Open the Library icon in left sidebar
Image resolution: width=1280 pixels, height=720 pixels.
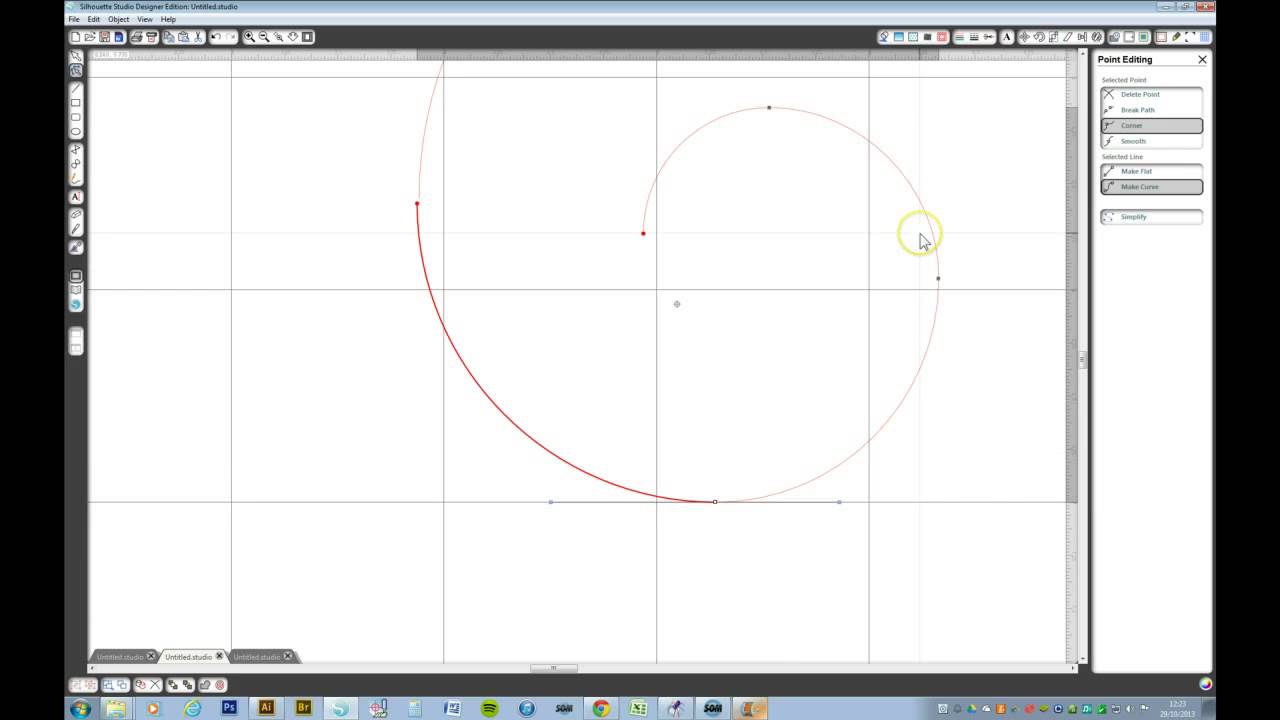pos(76,290)
